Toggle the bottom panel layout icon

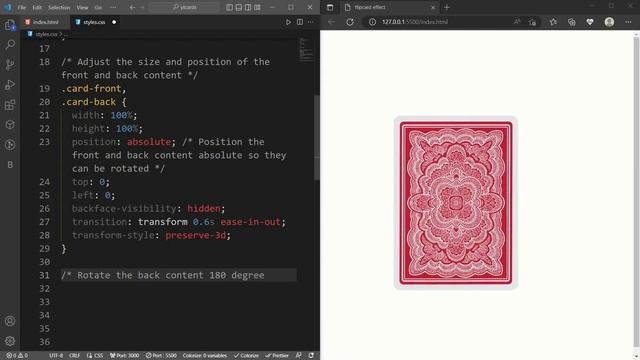coord(239,7)
